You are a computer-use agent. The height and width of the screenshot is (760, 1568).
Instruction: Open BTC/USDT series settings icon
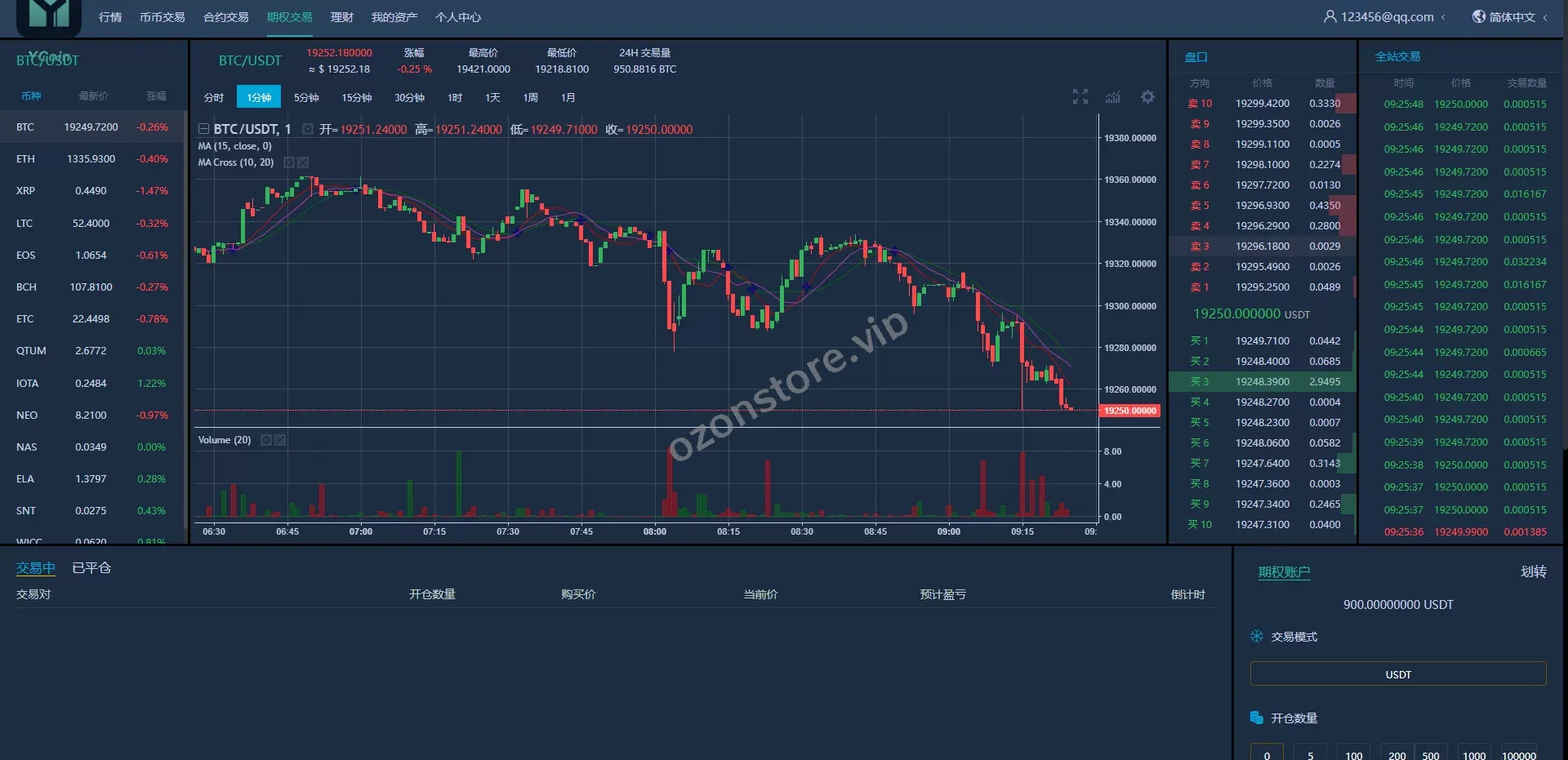tap(308, 129)
